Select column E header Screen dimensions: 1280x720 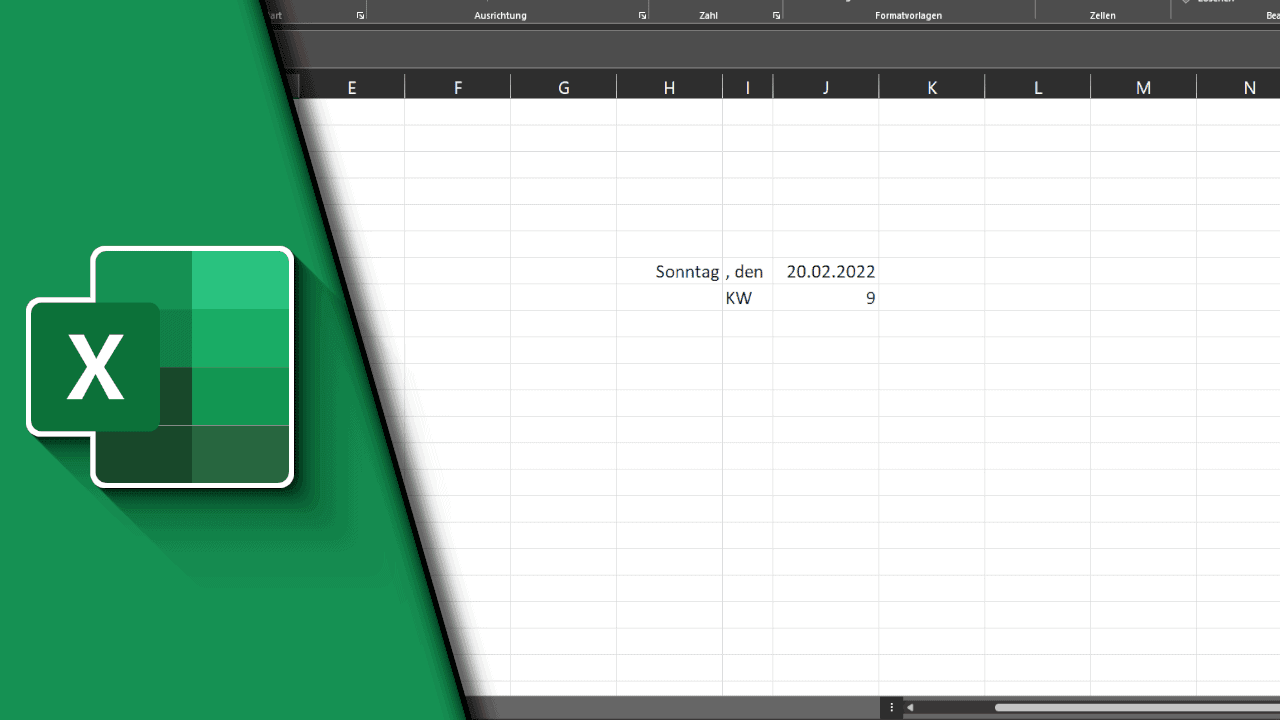pyautogui.click(x=352, y=88)
